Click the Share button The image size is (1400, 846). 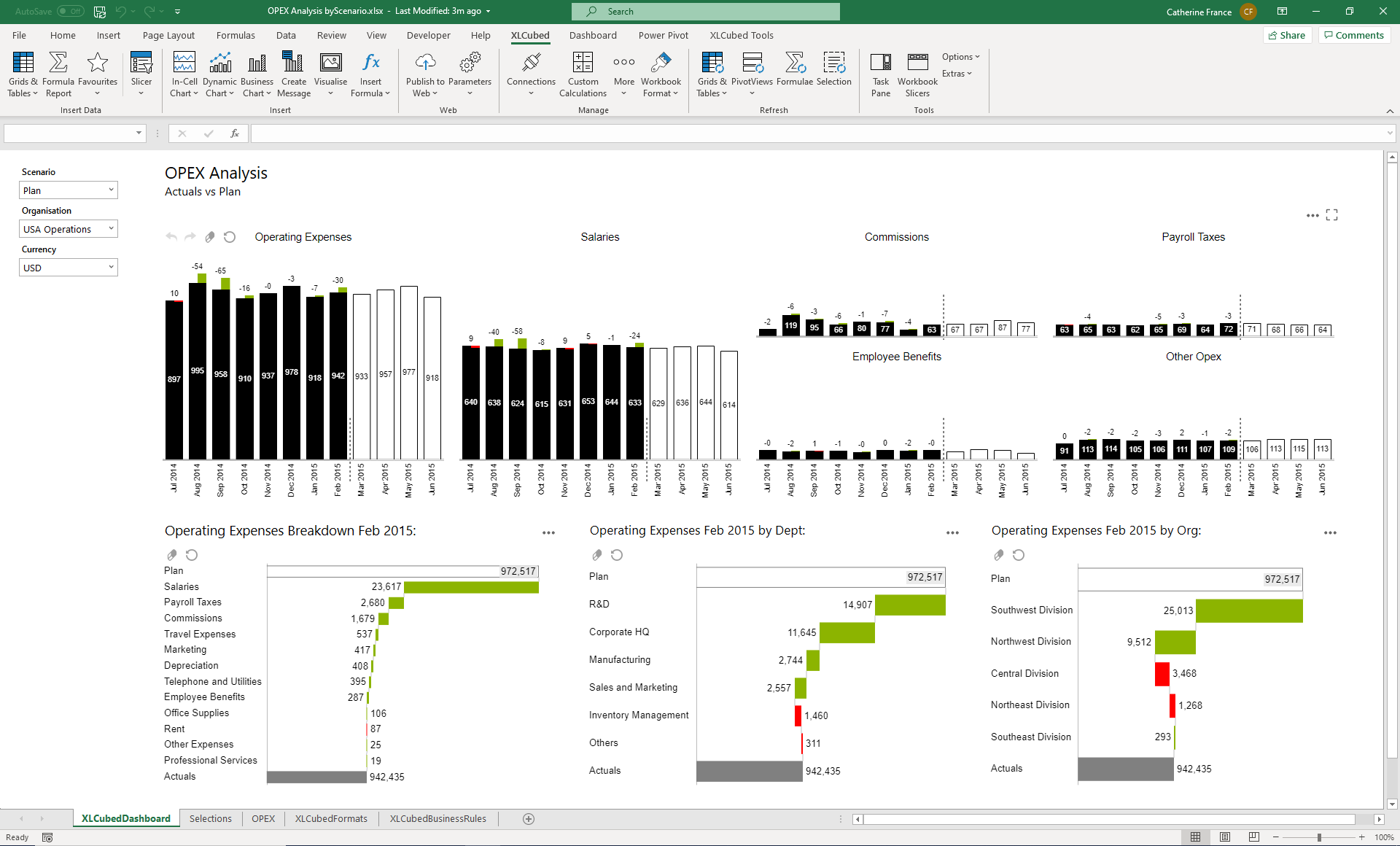point(1287,35)
